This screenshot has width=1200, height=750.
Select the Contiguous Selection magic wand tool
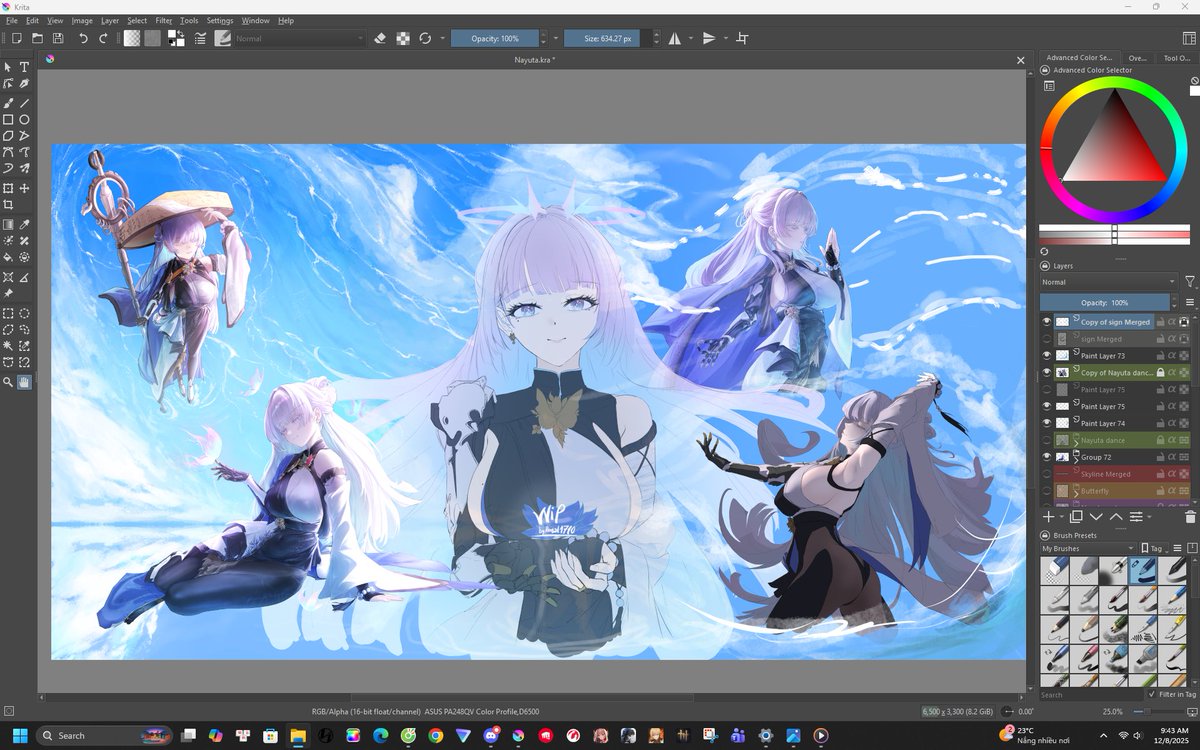coord(8,346)
